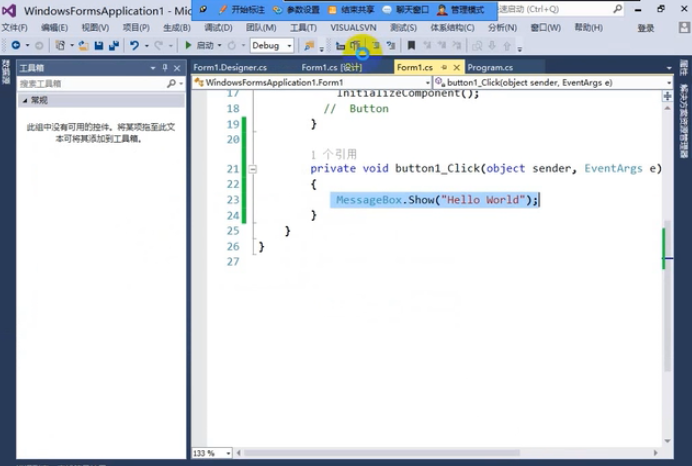Click the user account icon beside 登录
The width and height of the screenshot is (692, 466).
point(684,27)
